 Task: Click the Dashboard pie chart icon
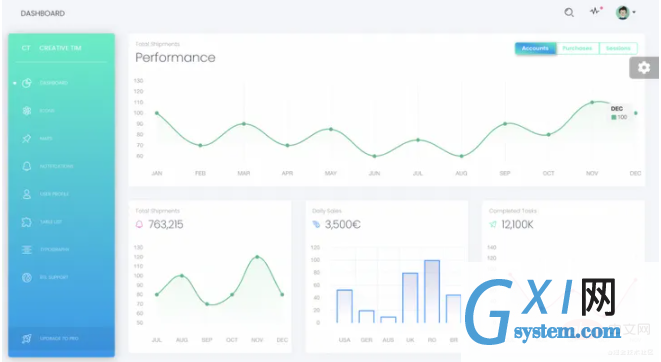point(27,83)
